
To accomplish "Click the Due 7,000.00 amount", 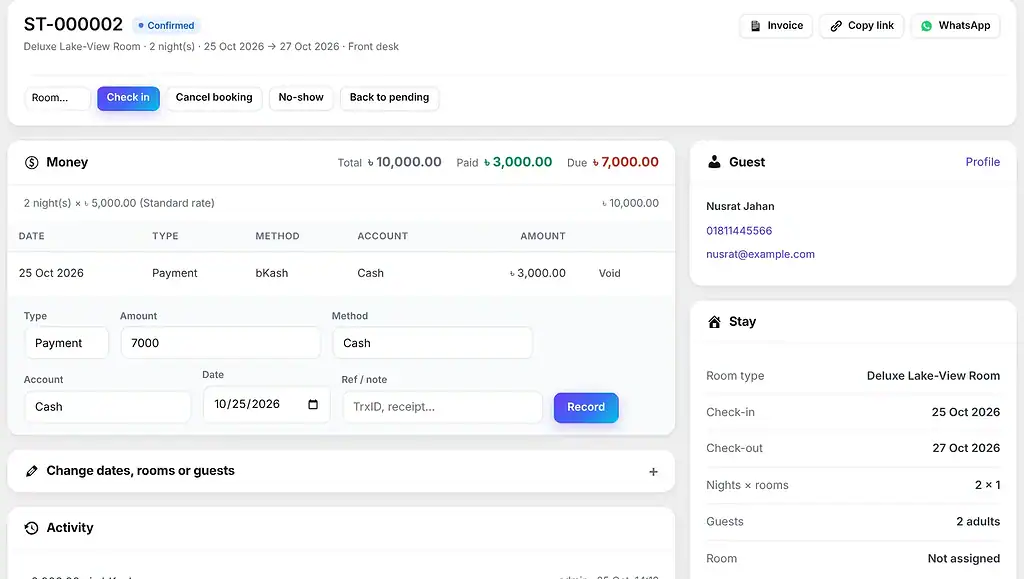I will 626,162.
